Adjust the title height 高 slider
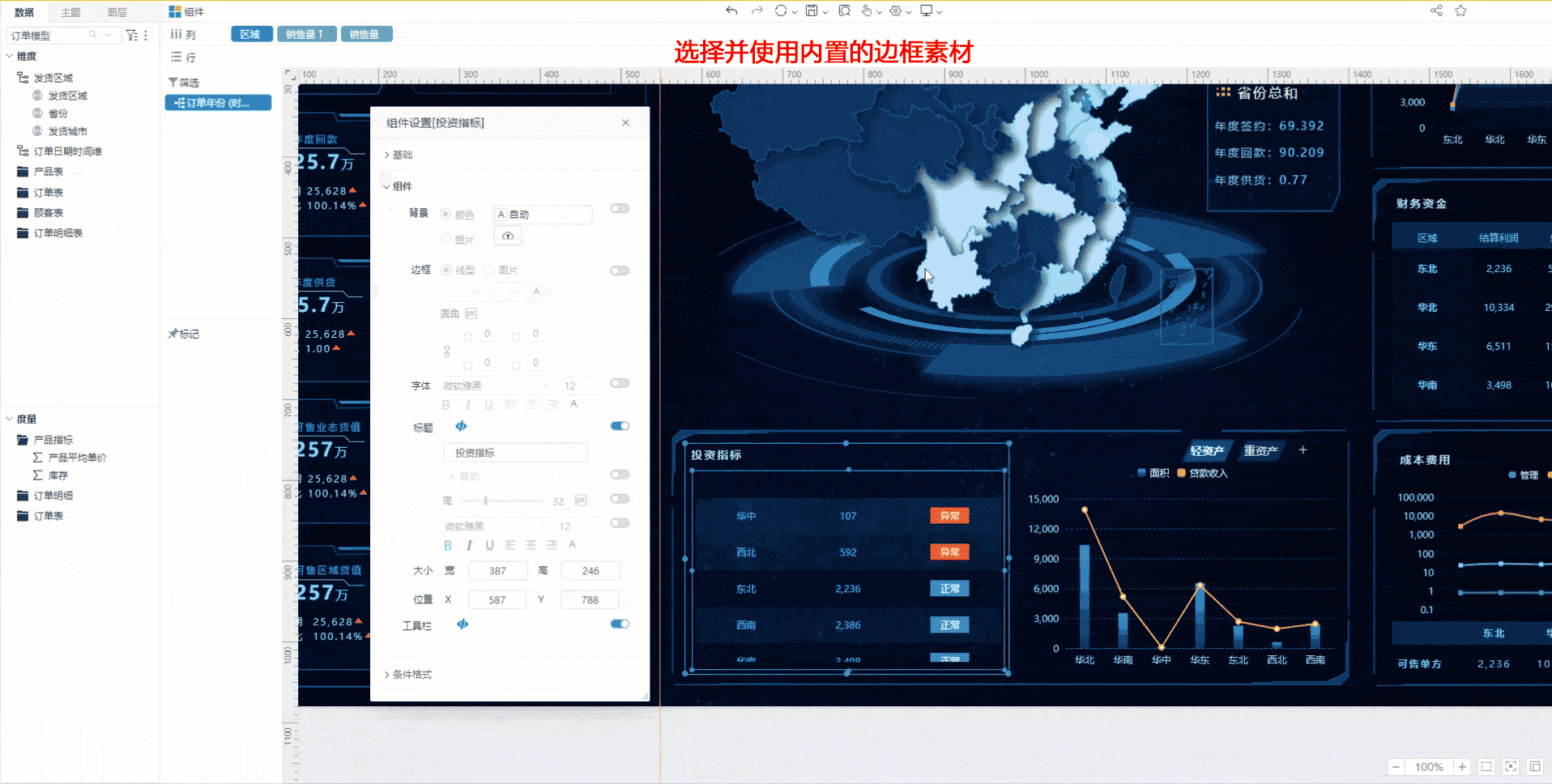This screenshot has height=784, width=1552. coord(485,501)
